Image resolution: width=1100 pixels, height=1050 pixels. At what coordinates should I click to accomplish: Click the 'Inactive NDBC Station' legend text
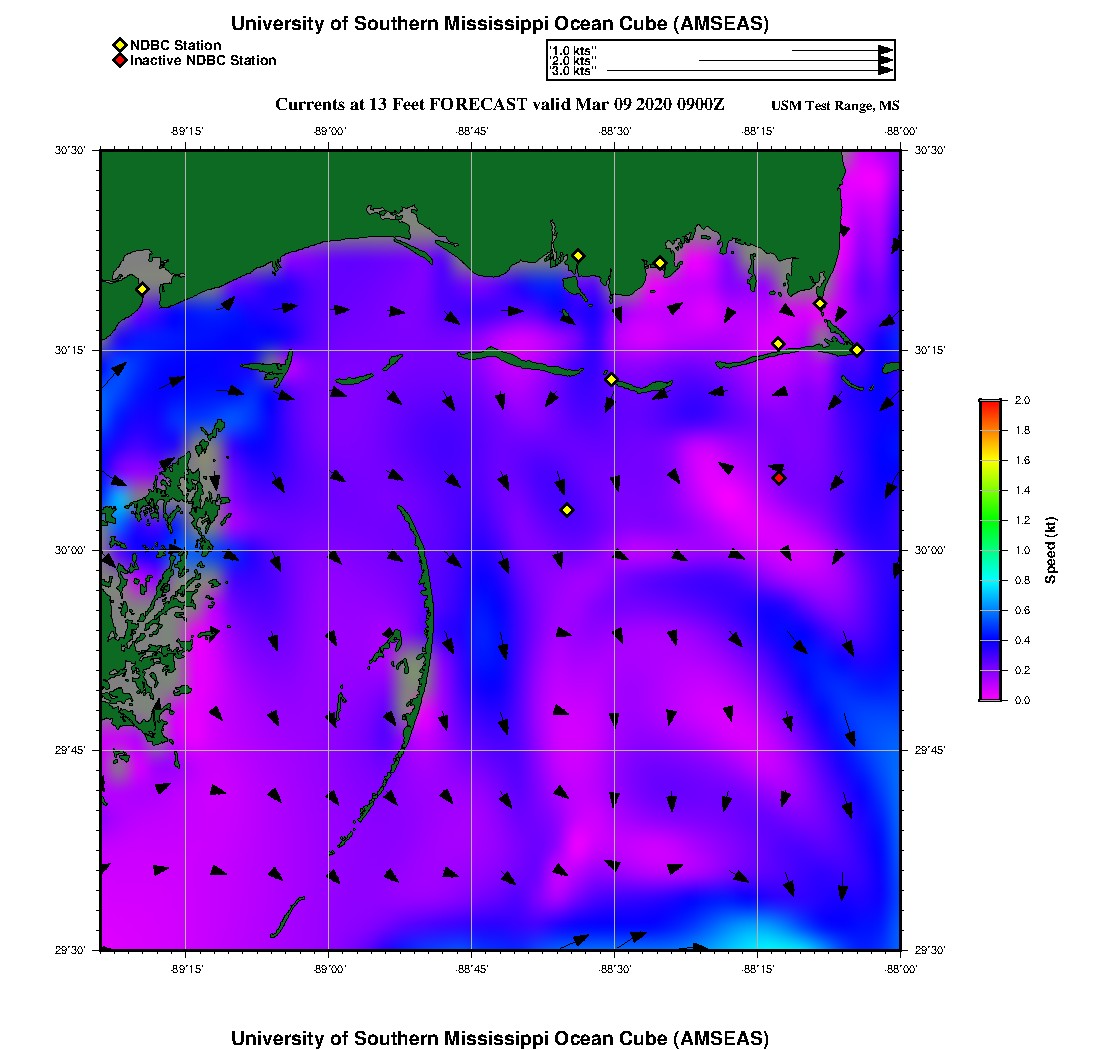203,61
